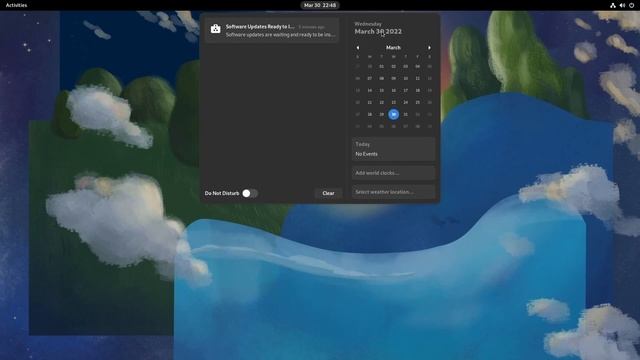Open the network status icon in the top bar
Image resolution: width=640 pixels, height=360 pixels.
click(x=613, y=5)
